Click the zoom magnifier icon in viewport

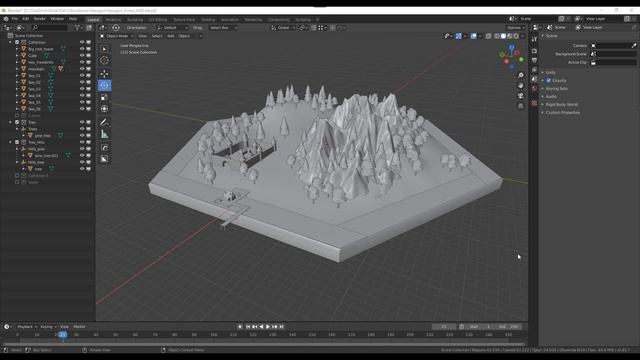520,76
